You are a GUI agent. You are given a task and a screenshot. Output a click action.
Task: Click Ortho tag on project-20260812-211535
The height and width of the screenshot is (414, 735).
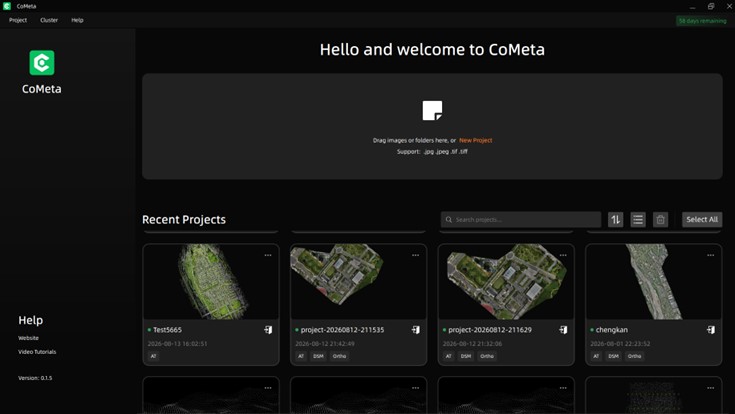click(339, 356)
